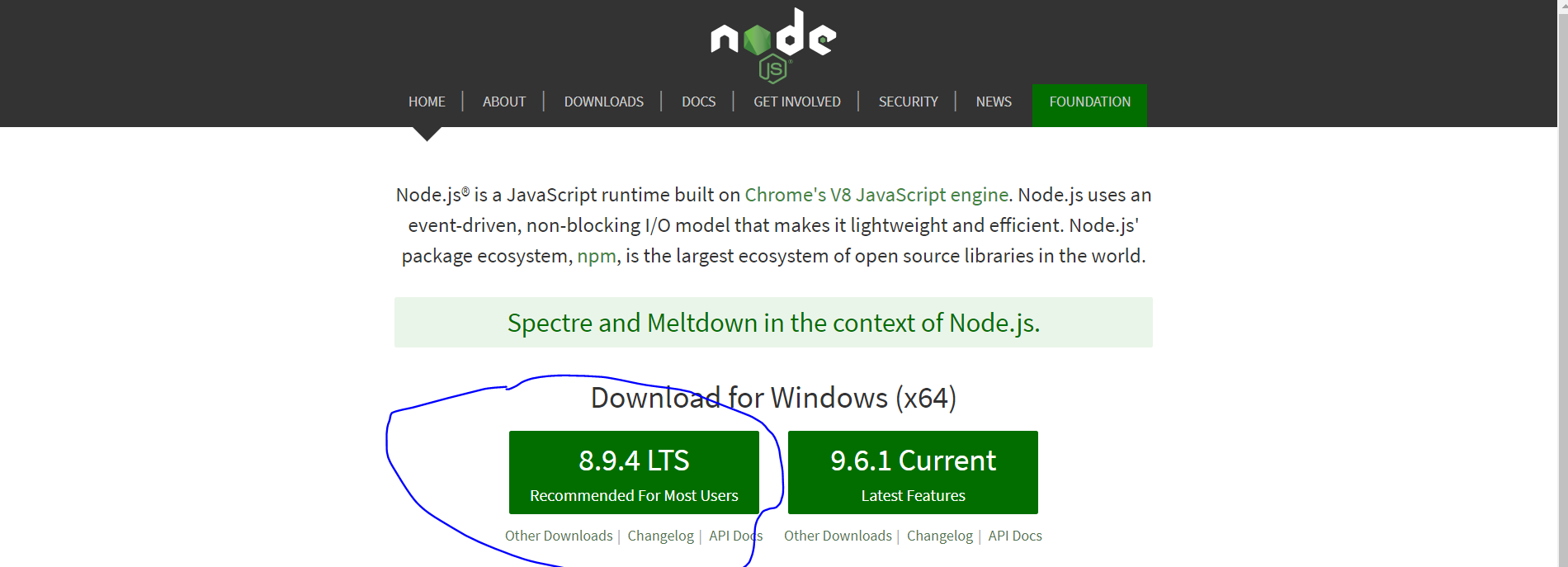This screenshot has height=567, width=1568.
Task: Open the HOME nav item
Action: click(427, 102)
